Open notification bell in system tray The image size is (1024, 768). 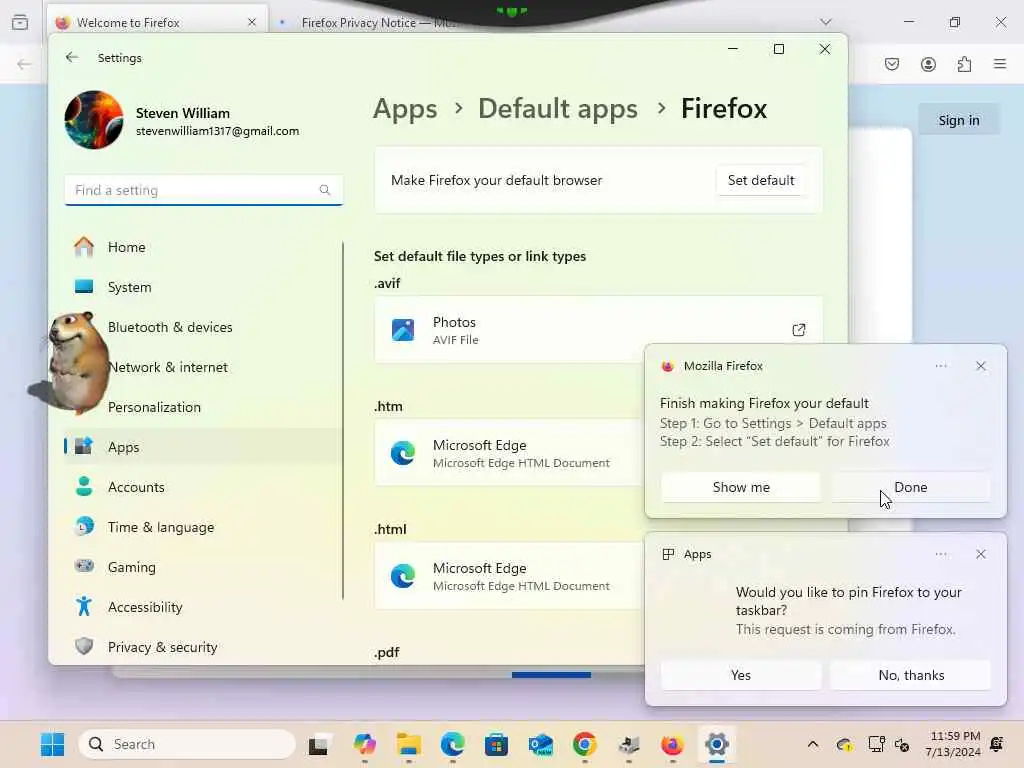(x=997, y=744)
